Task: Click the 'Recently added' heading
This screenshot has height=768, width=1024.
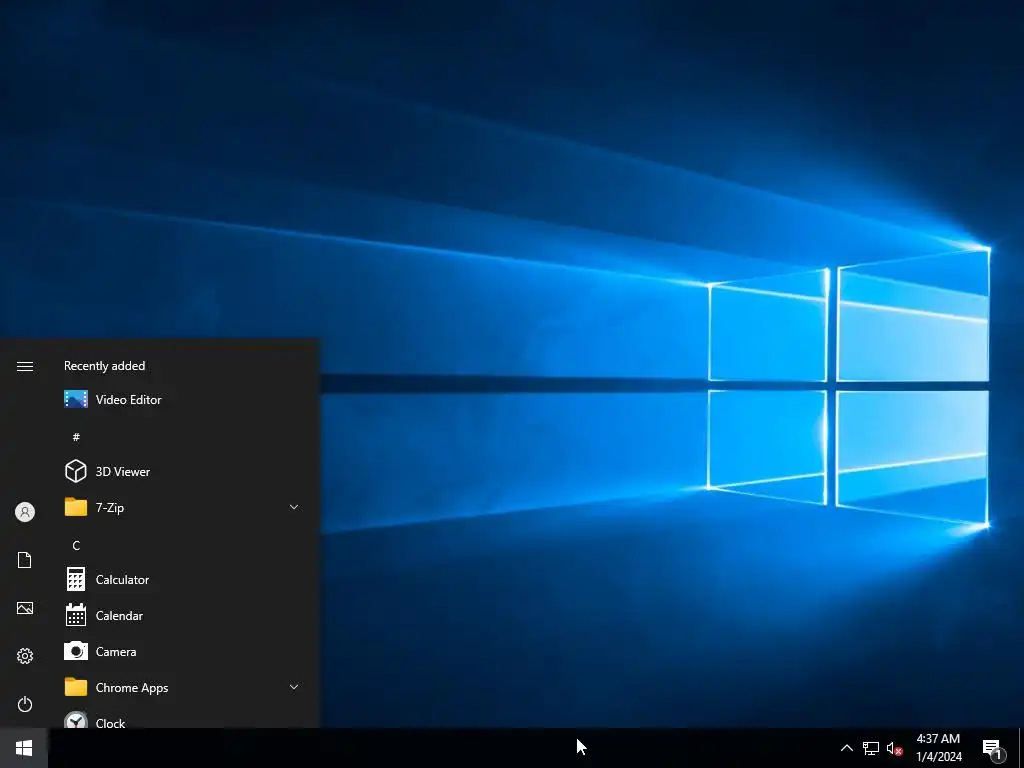Action: [x=104, y=366]
